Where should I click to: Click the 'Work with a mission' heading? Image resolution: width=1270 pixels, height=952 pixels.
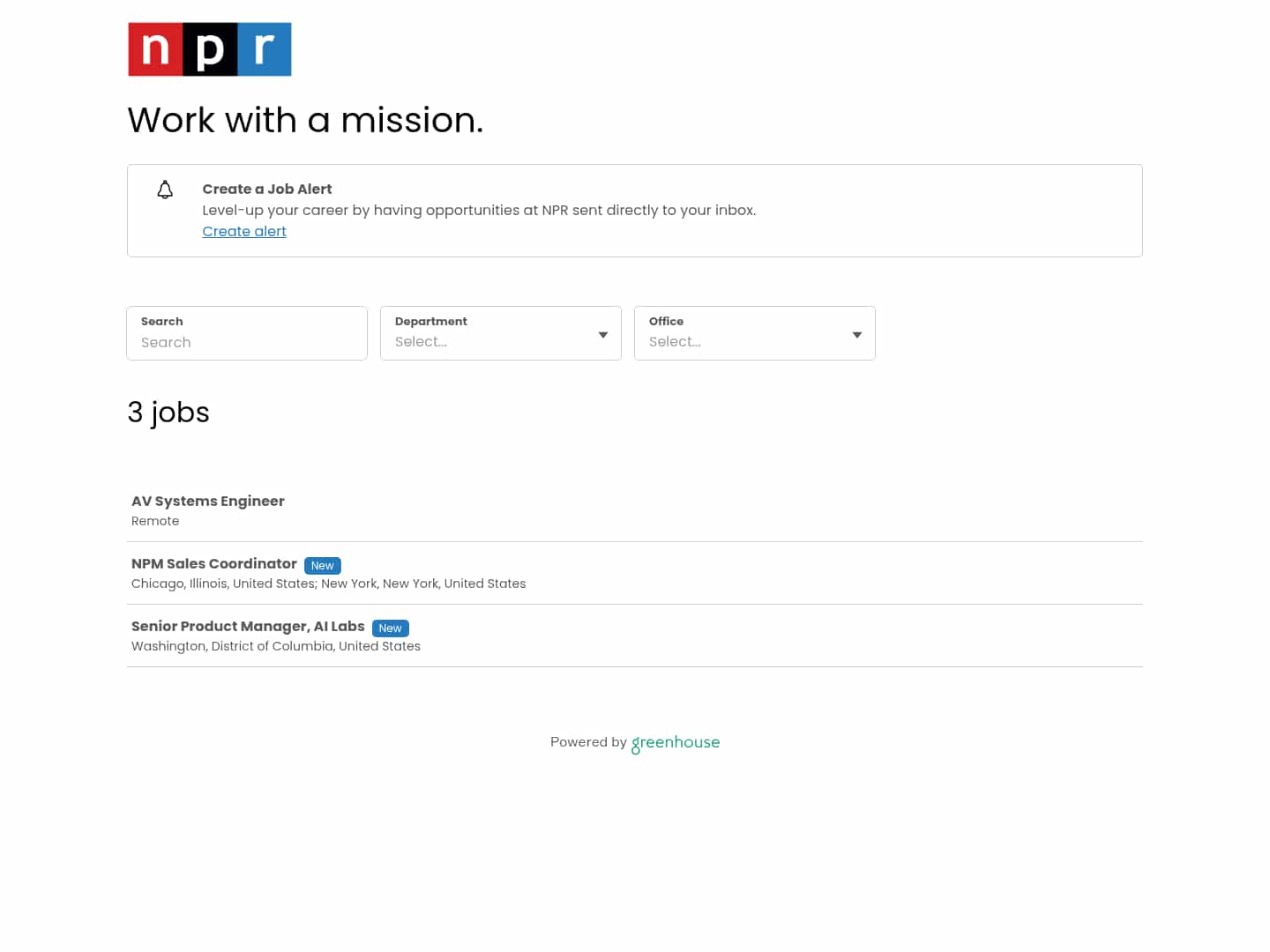305,120
